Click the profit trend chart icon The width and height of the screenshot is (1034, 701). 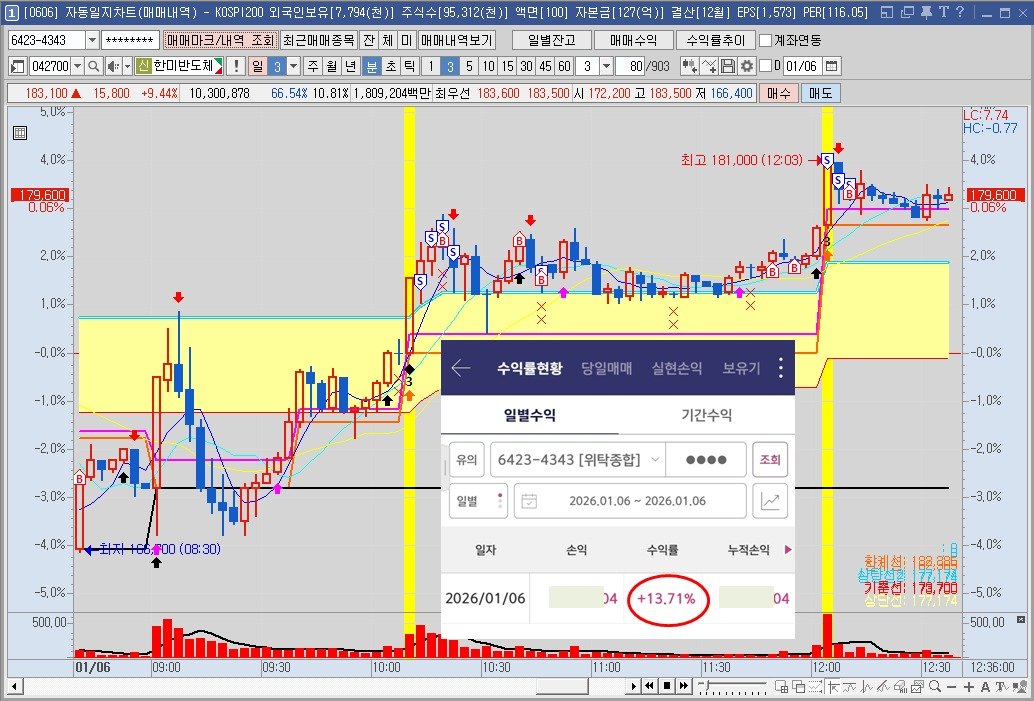tap(771, 501)
